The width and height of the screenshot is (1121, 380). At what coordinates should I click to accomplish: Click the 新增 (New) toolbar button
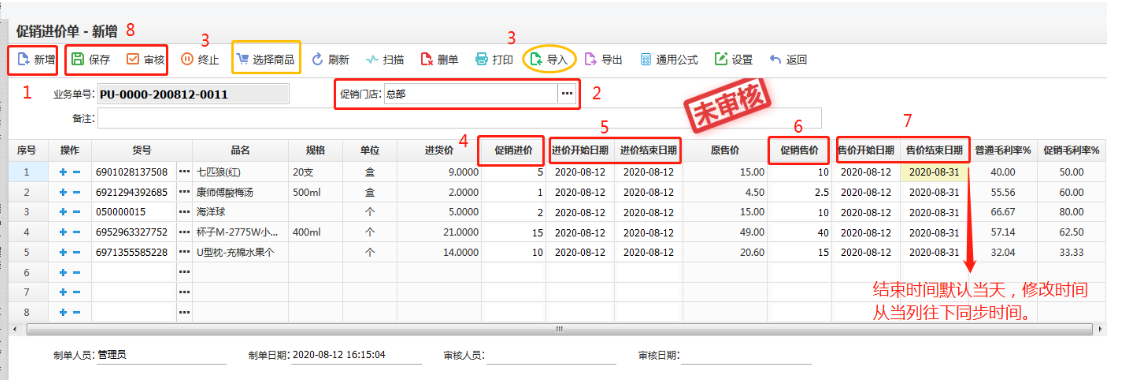35,60
